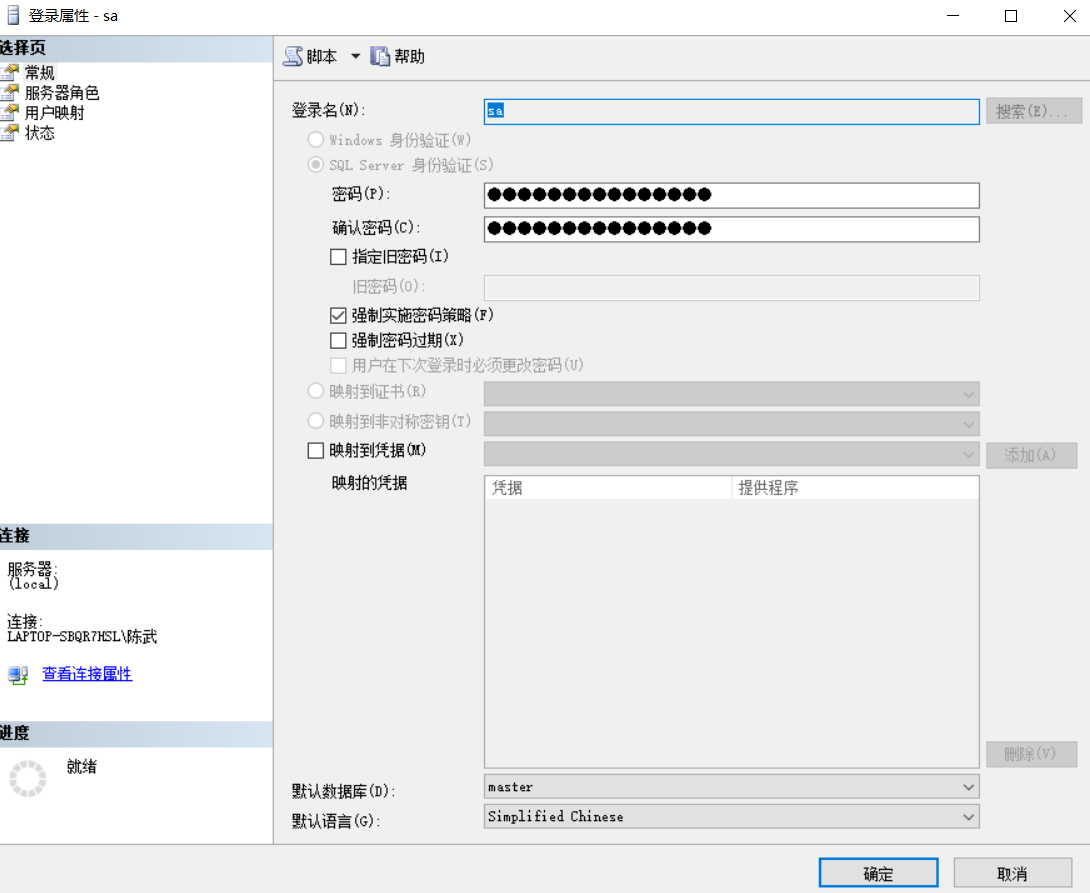
Task: Click the 状态 page icon
Action: point(10,132)
